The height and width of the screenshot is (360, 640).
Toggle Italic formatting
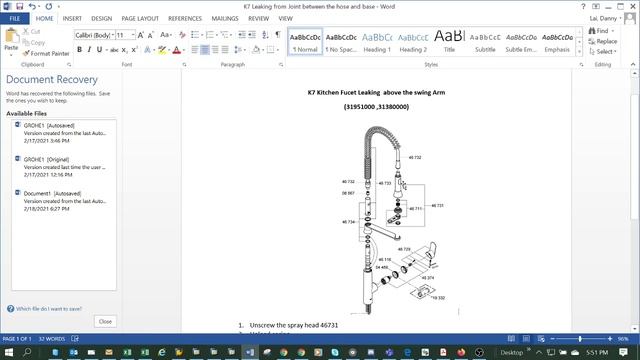coord(89,50)
